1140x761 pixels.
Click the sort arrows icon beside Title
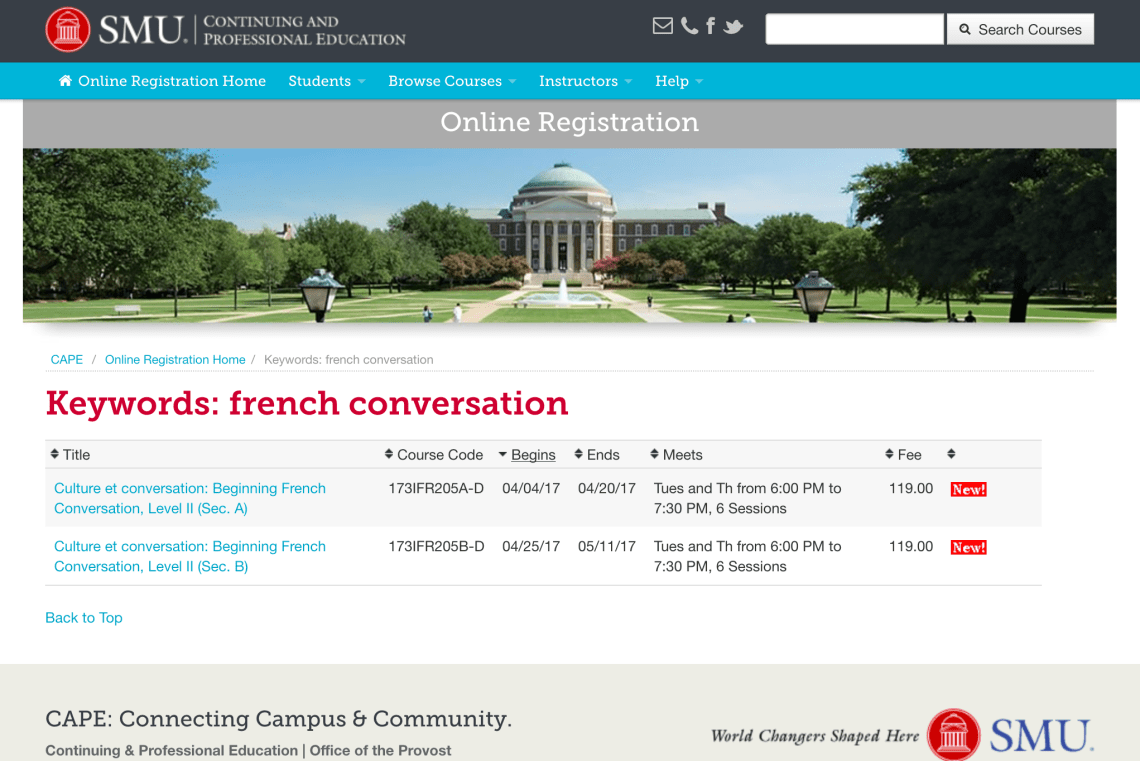tap(55, 454)
